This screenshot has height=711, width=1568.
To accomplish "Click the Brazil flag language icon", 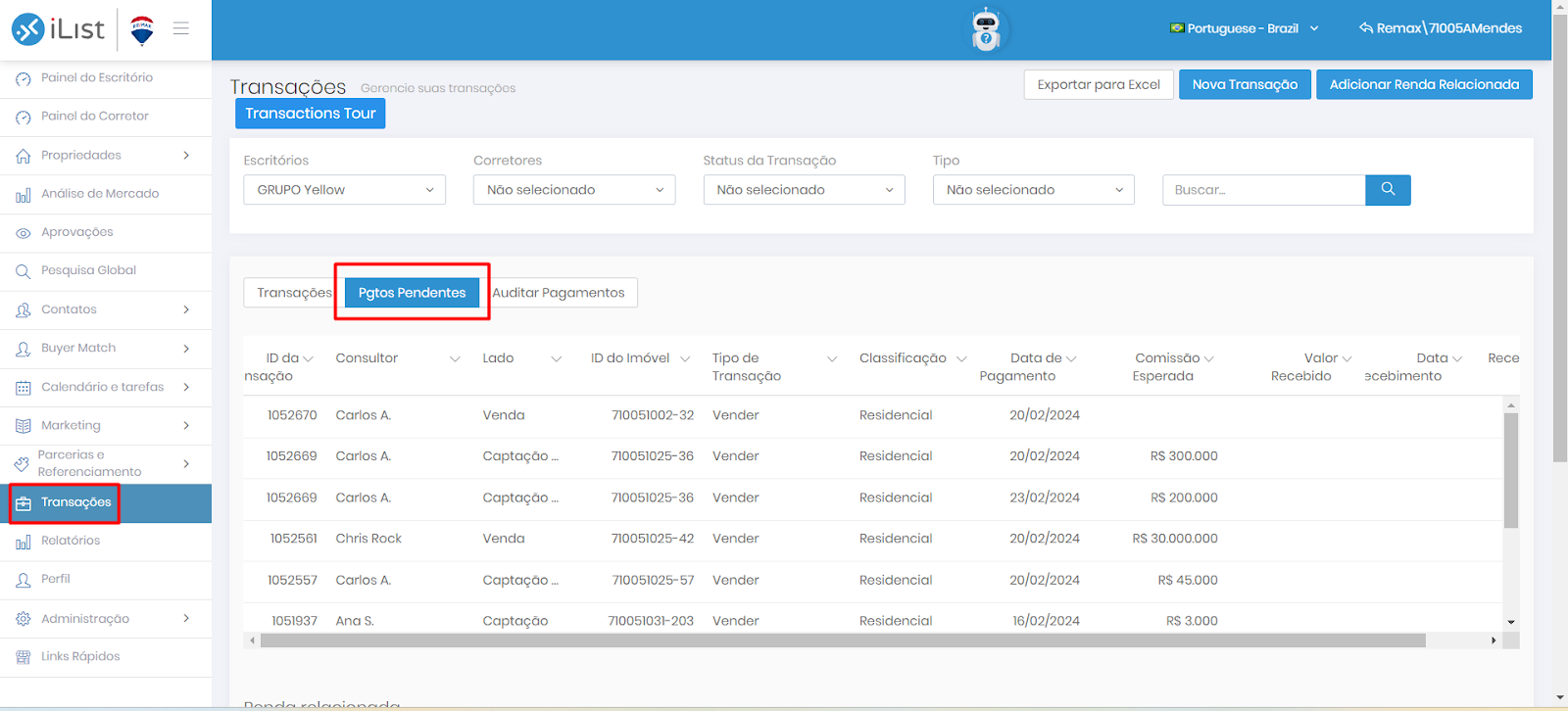I will coord(1177,27).
